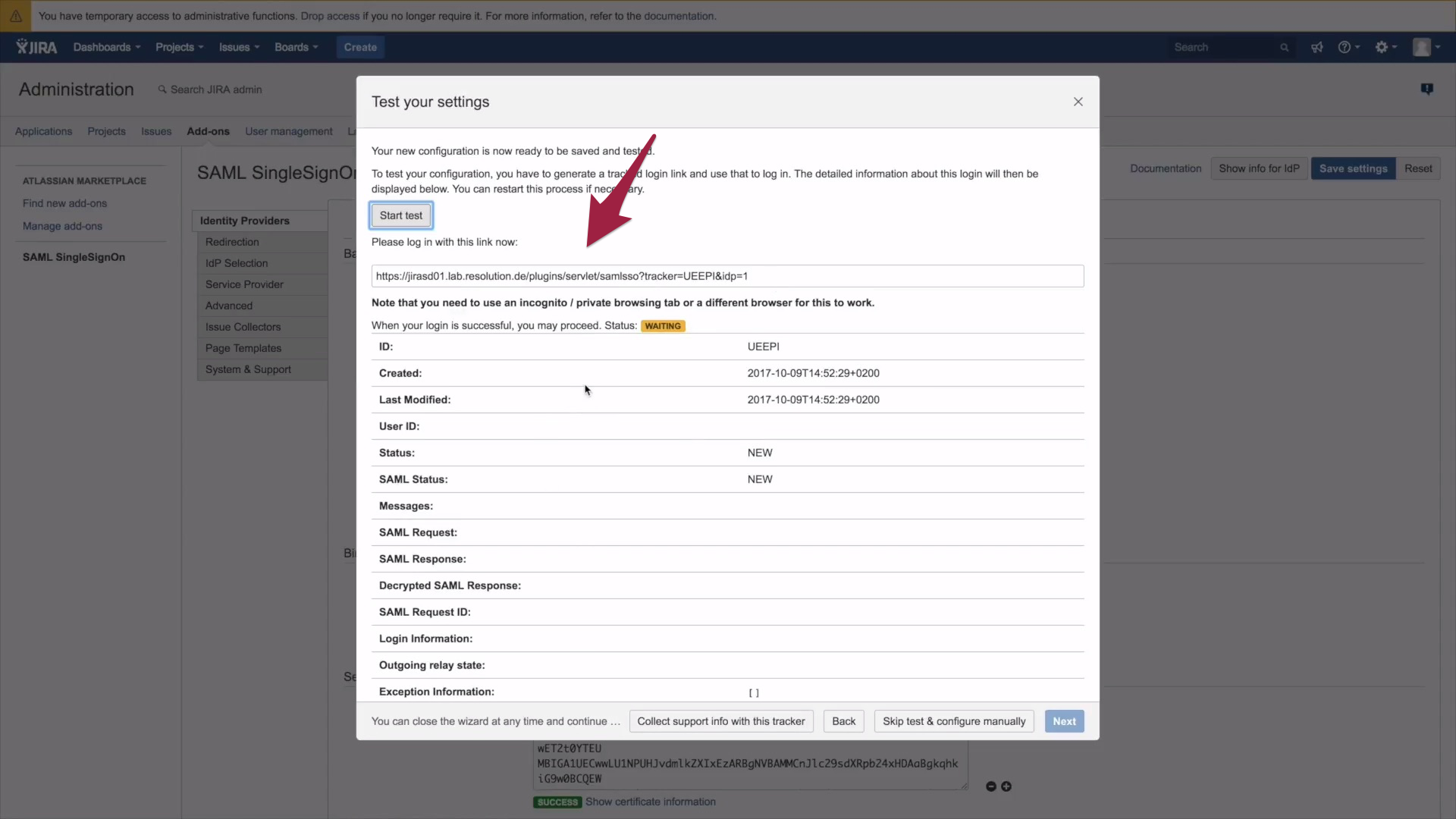Click Collect support info with this tracker

[x=721, y=721]
